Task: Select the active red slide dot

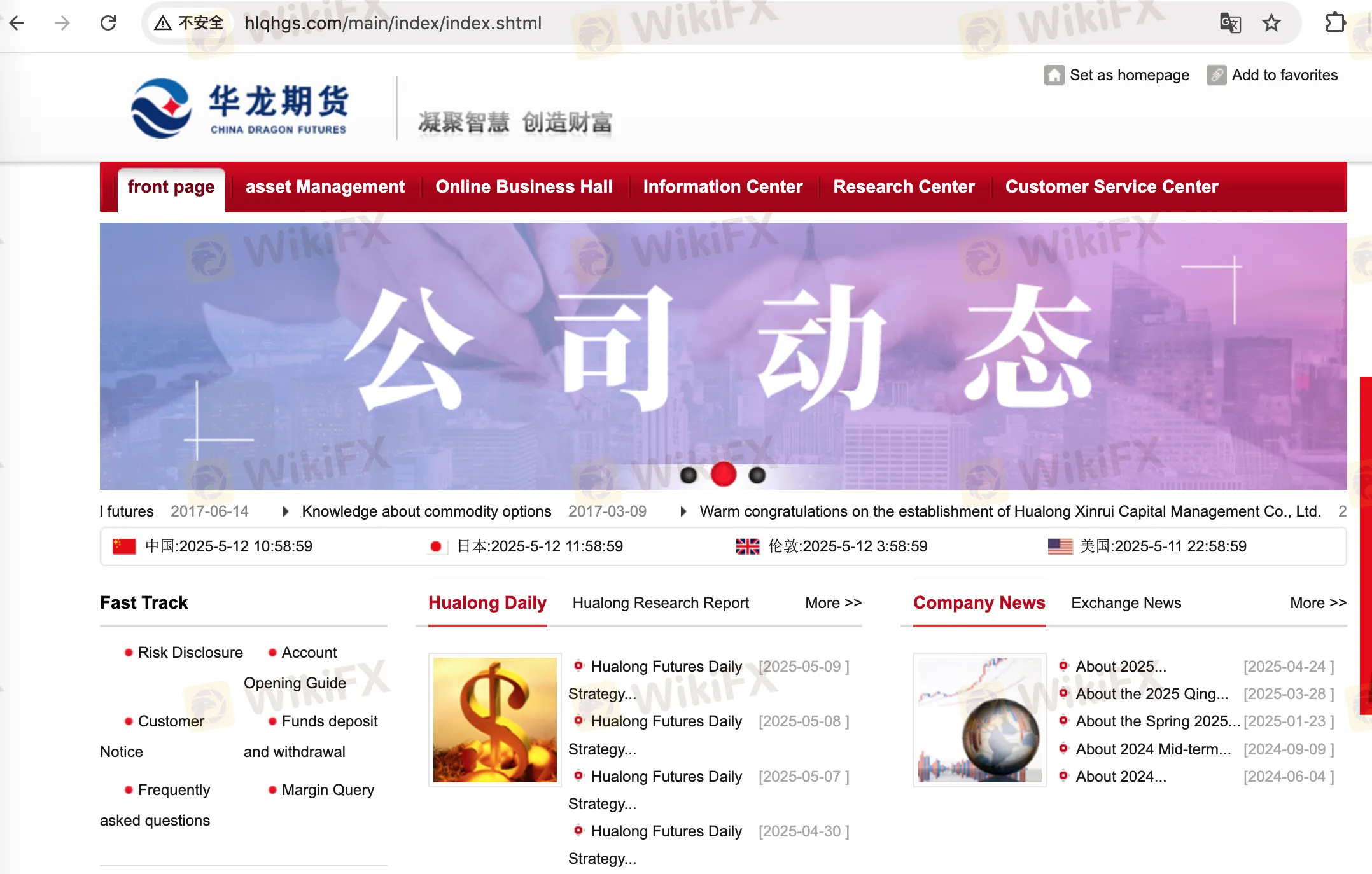Action: pos(724,475)
